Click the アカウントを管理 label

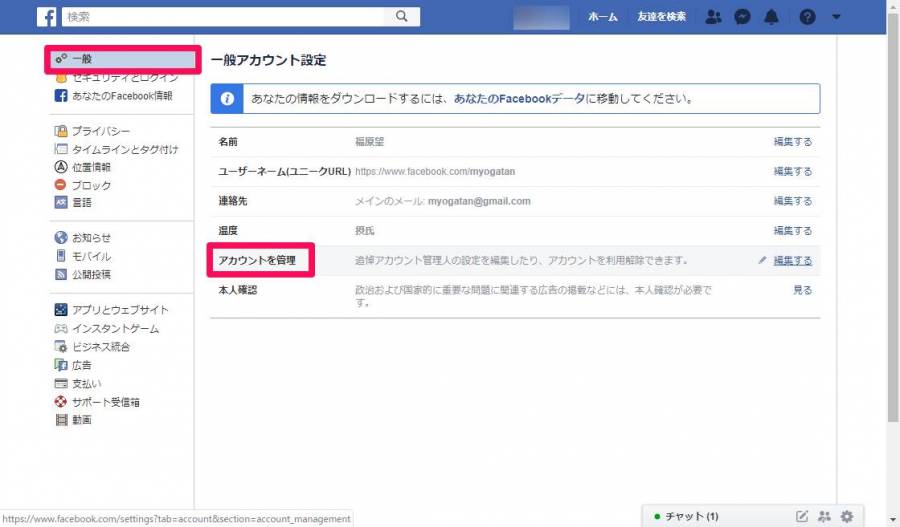(257, 260)
